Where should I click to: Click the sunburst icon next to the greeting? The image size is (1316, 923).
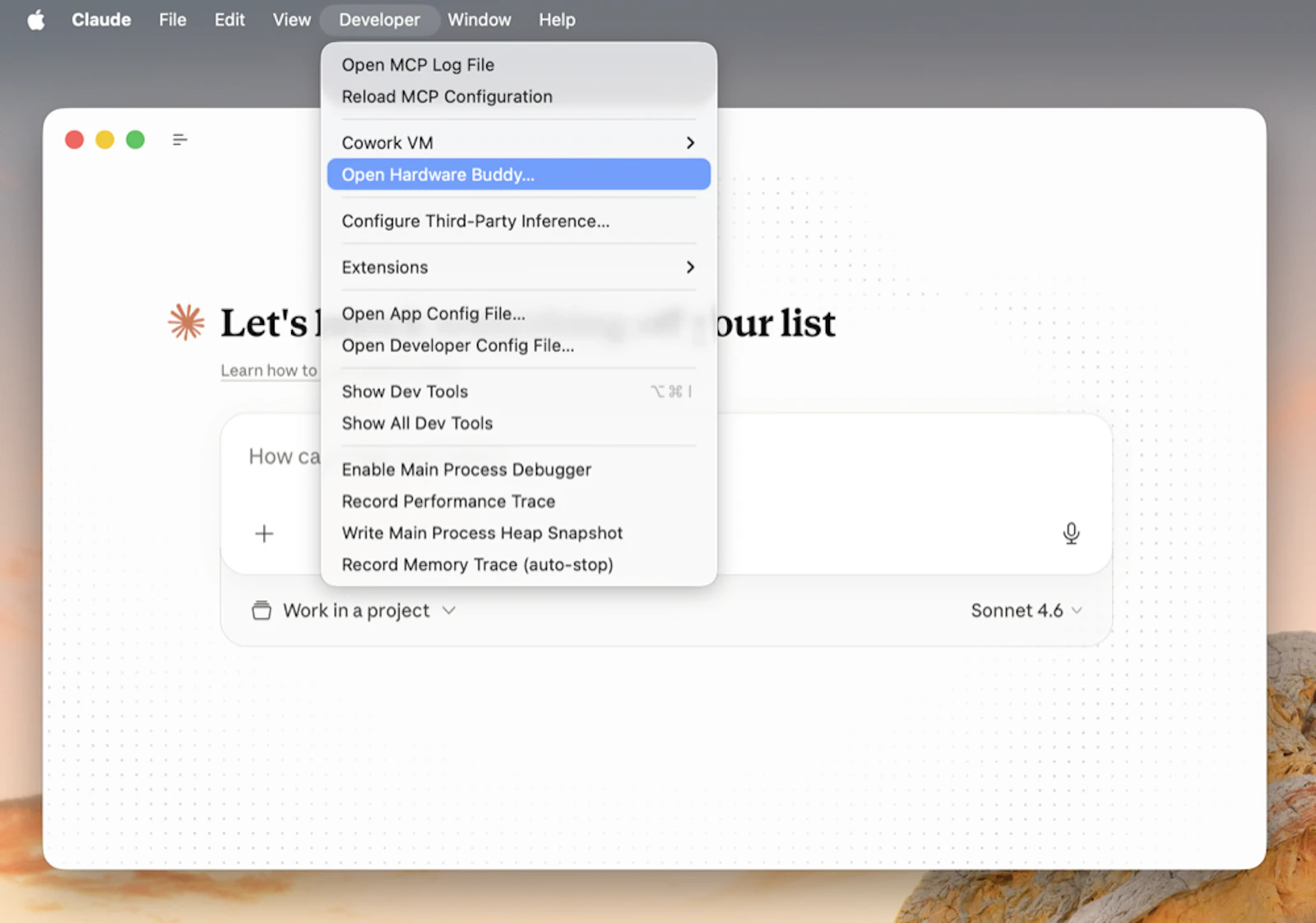186,322
